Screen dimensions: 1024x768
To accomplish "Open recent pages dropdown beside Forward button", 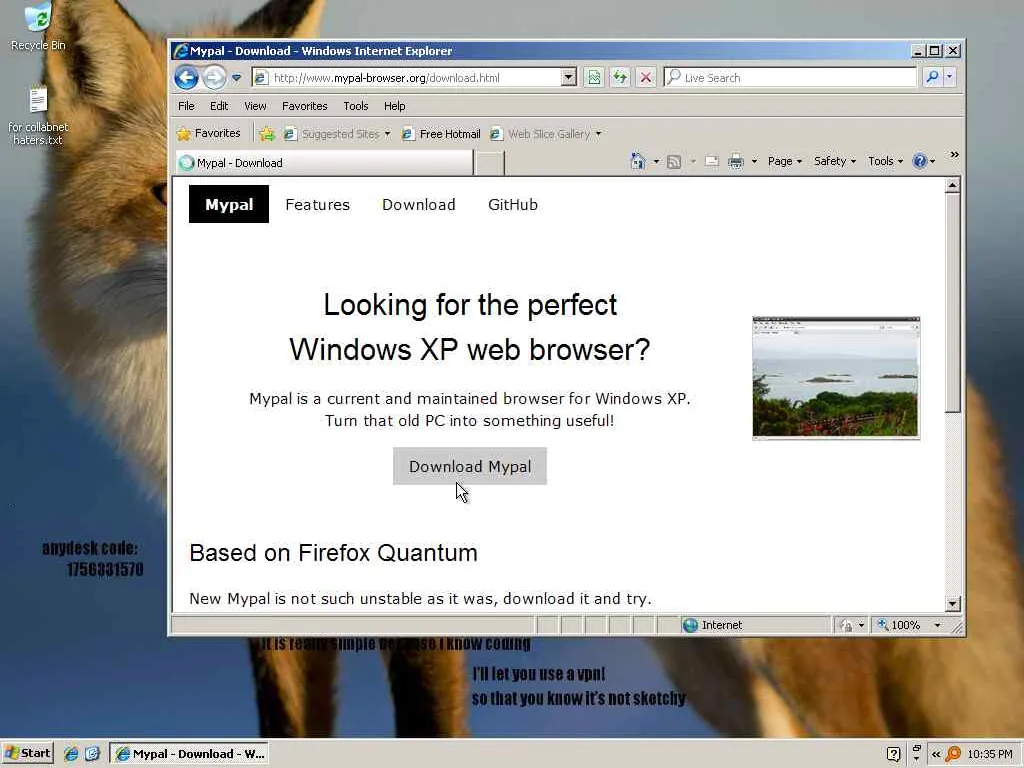I will 236,78.
